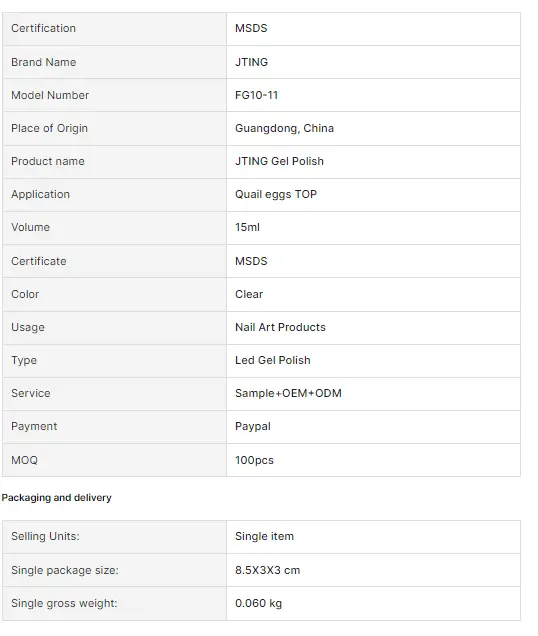Select the JTING brand name value
The height and width of the screenshot is (636, 538).
click(252, 62)
